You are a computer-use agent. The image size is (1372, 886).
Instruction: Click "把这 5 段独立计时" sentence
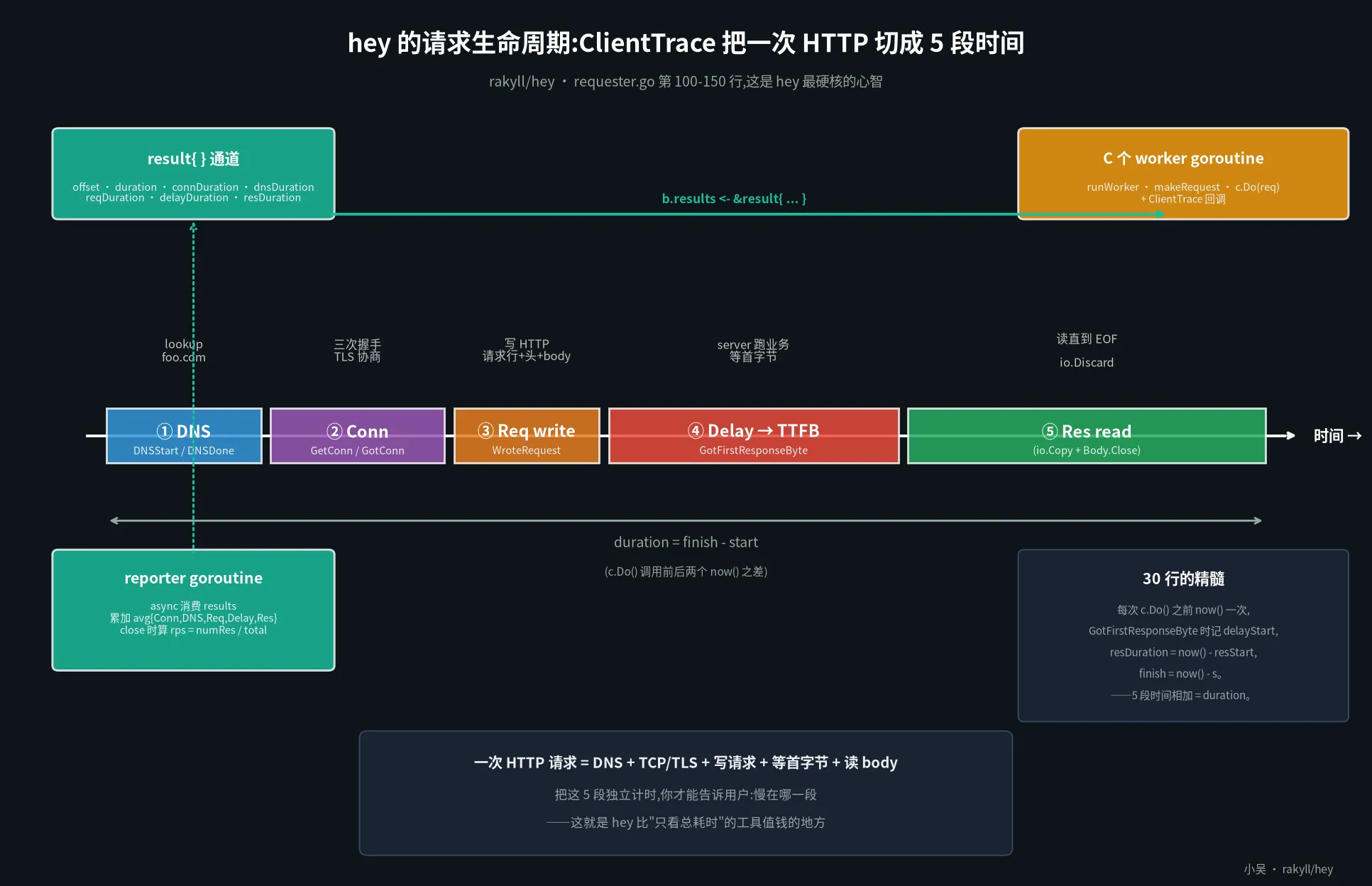(686, 795)
